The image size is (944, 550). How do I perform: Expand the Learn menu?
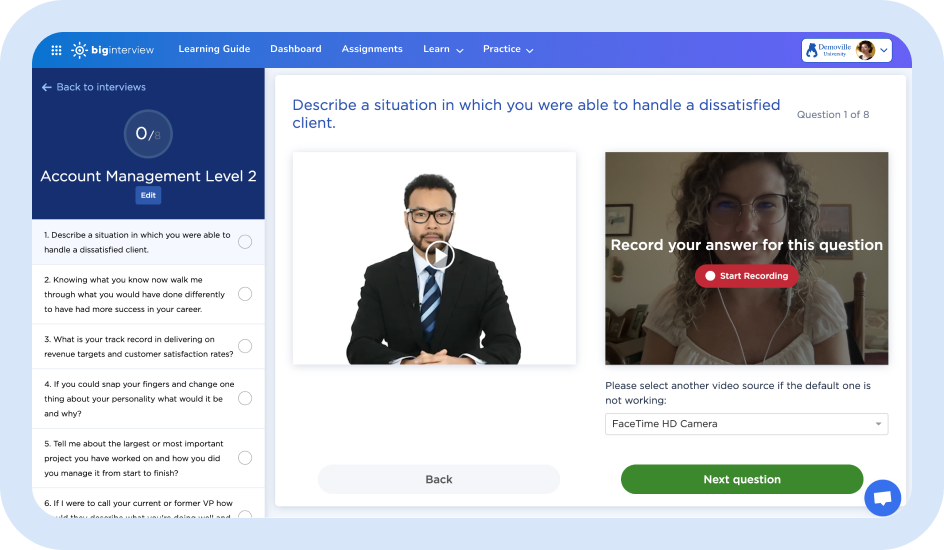(x=443, y=49)
